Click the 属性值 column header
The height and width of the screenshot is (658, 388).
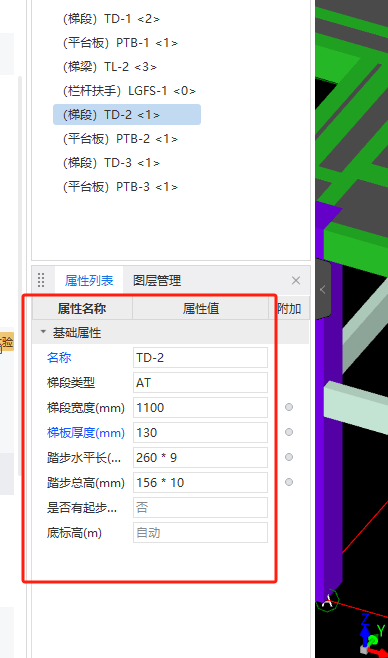pyautogui.click(x=201, y=309)
